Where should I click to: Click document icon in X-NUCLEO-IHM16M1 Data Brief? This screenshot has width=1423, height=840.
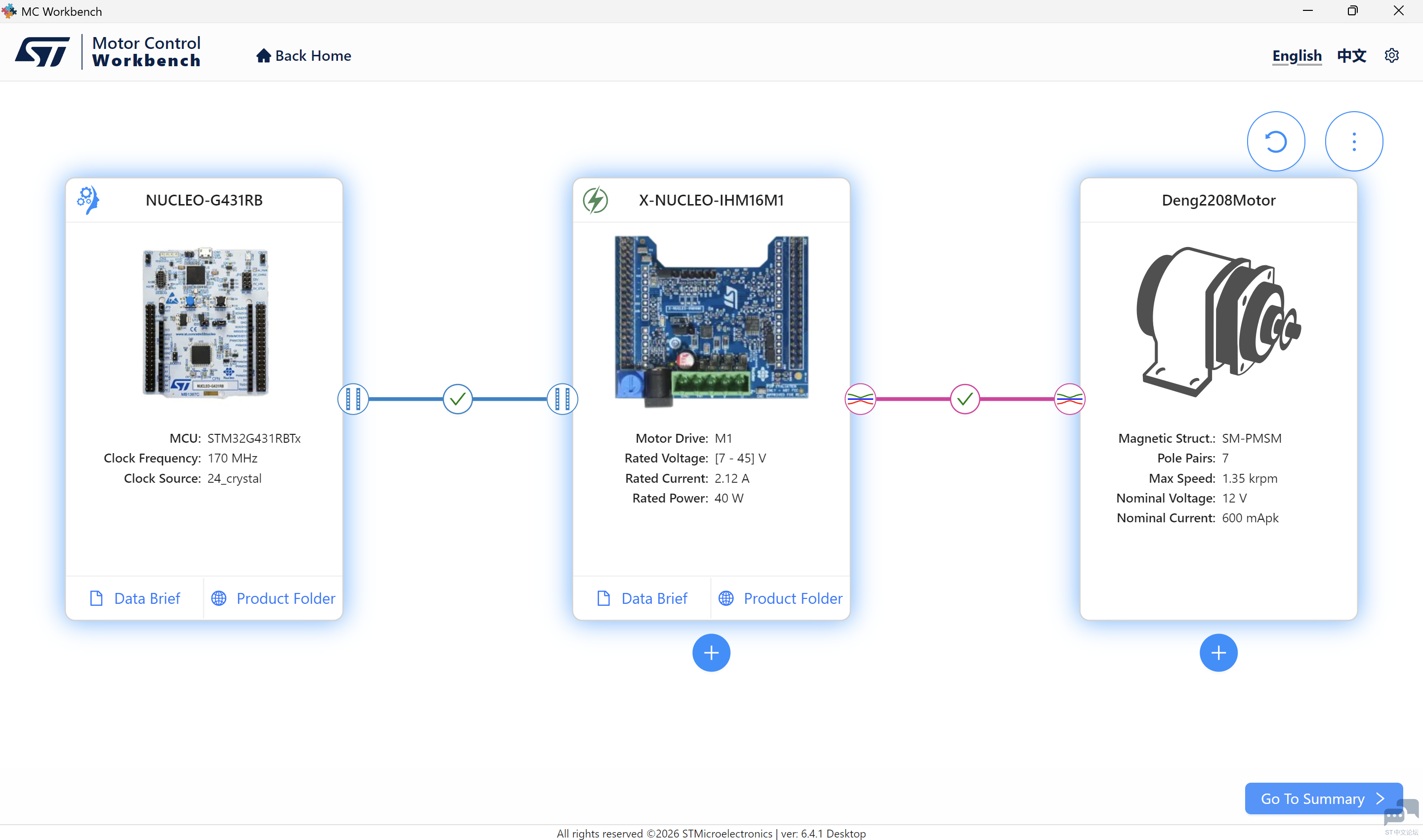(603, 598)
